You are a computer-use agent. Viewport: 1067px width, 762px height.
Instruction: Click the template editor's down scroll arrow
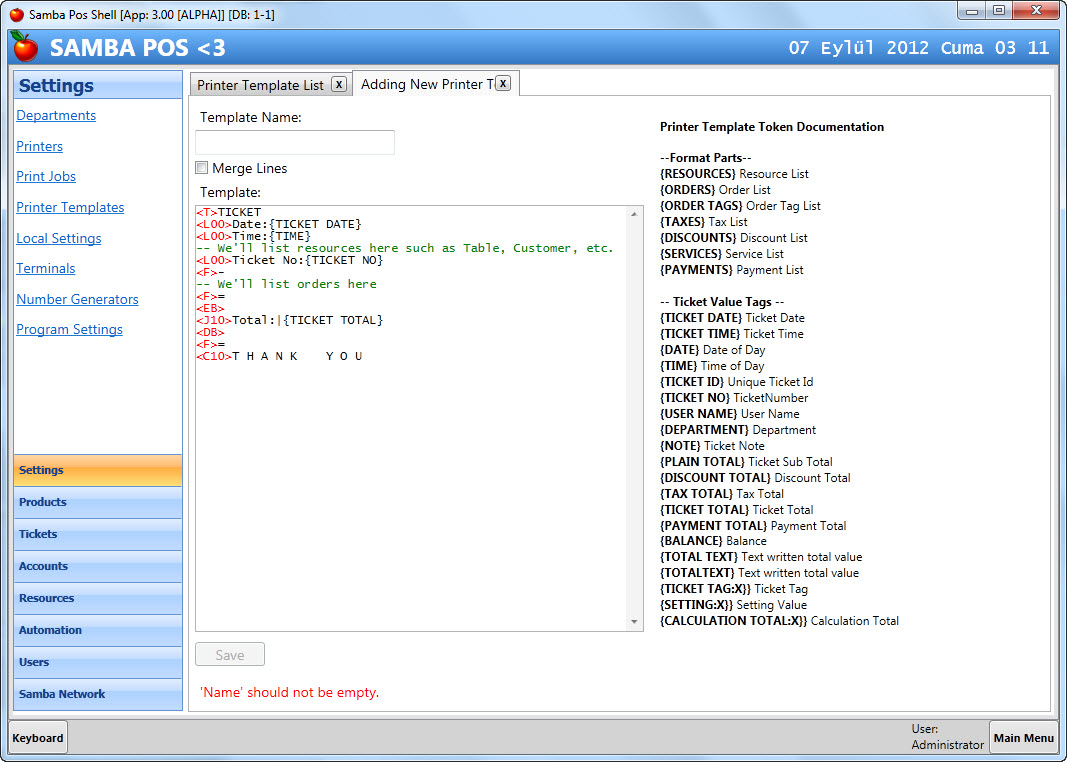(634, 622)
